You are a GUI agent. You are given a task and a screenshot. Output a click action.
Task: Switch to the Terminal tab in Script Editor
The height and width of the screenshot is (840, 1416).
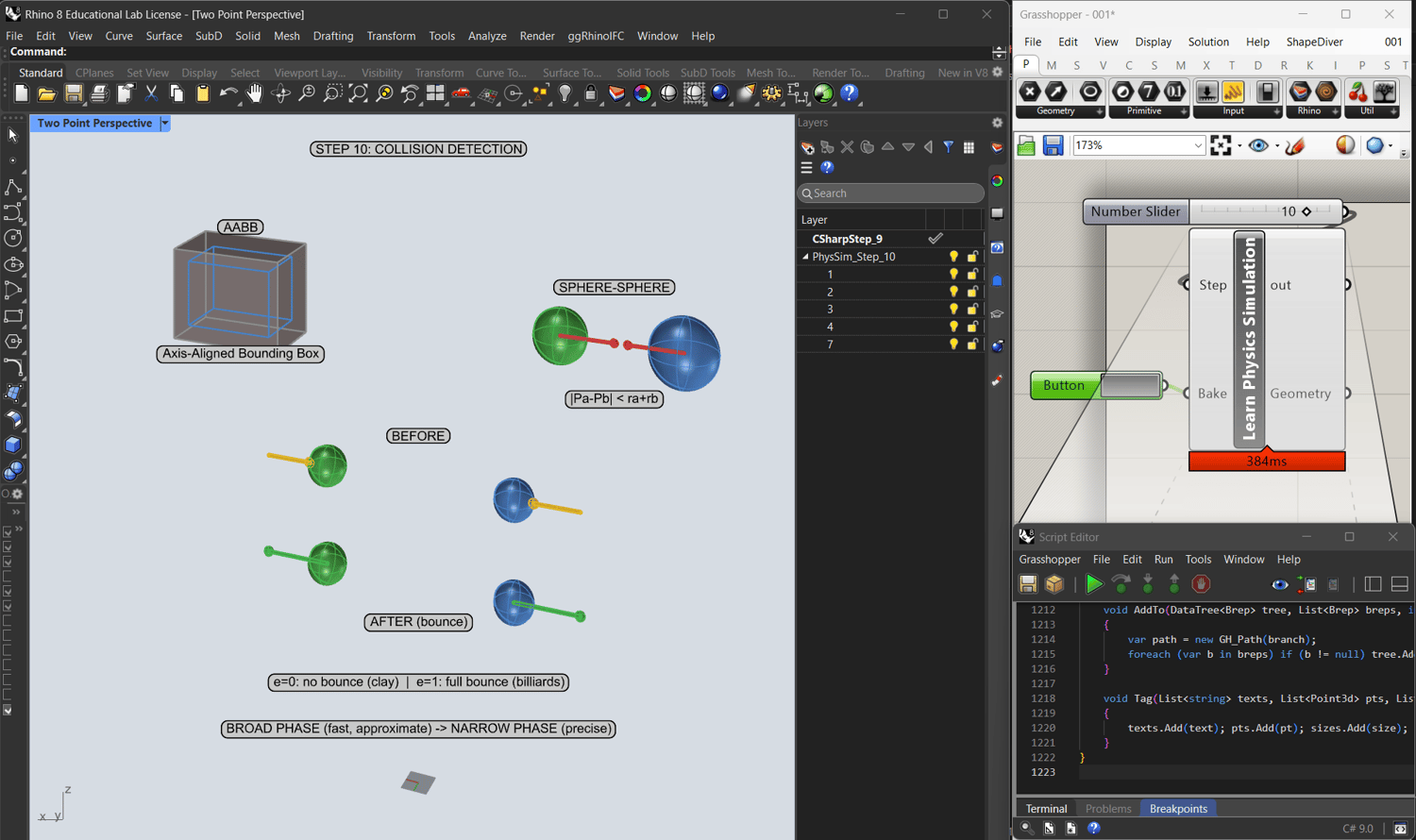tap(1046, 809)
